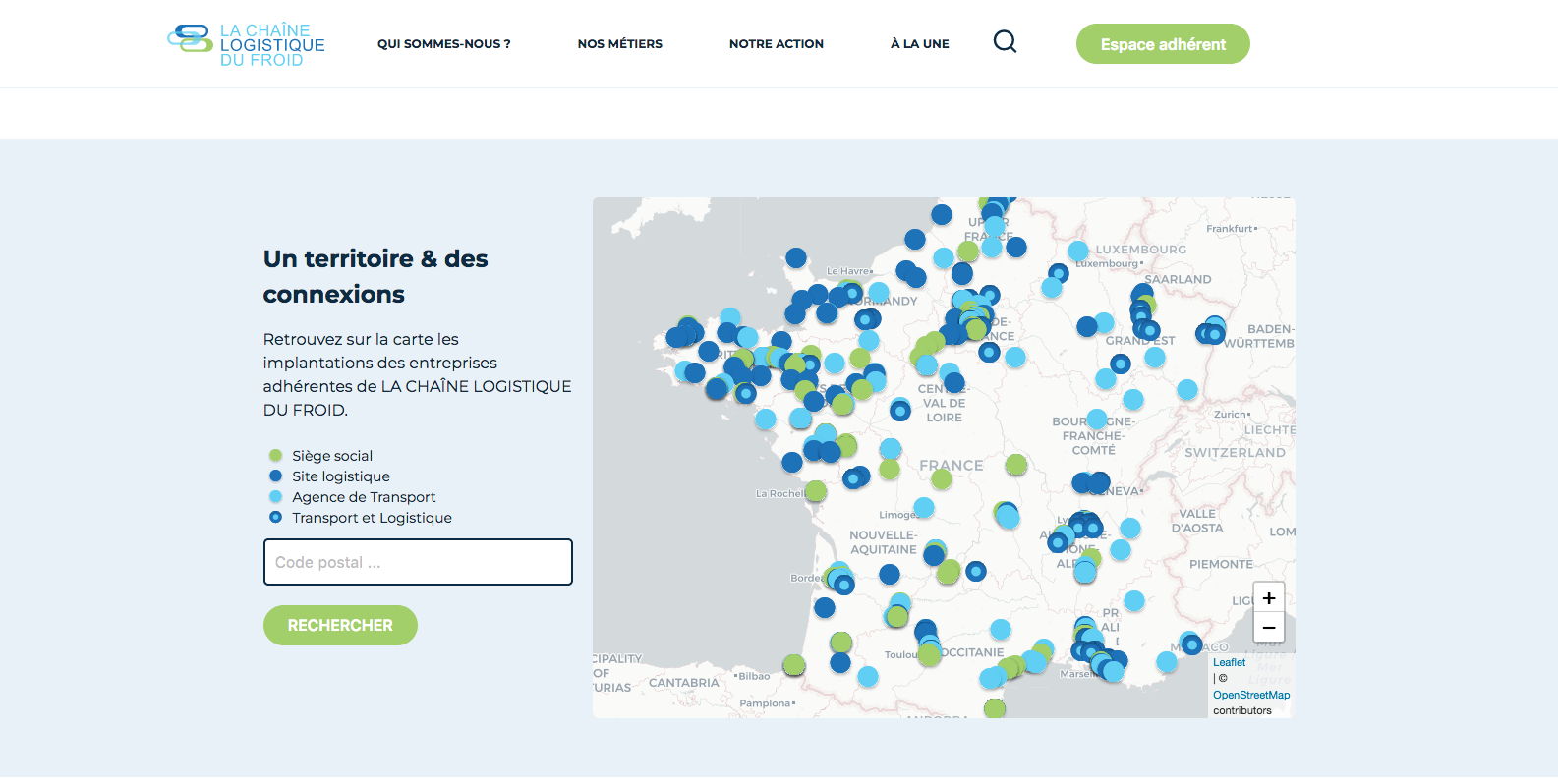Open the Leaflet attribution link
The height and width of the screenshot is (784, 1558).
[1229, 662]
